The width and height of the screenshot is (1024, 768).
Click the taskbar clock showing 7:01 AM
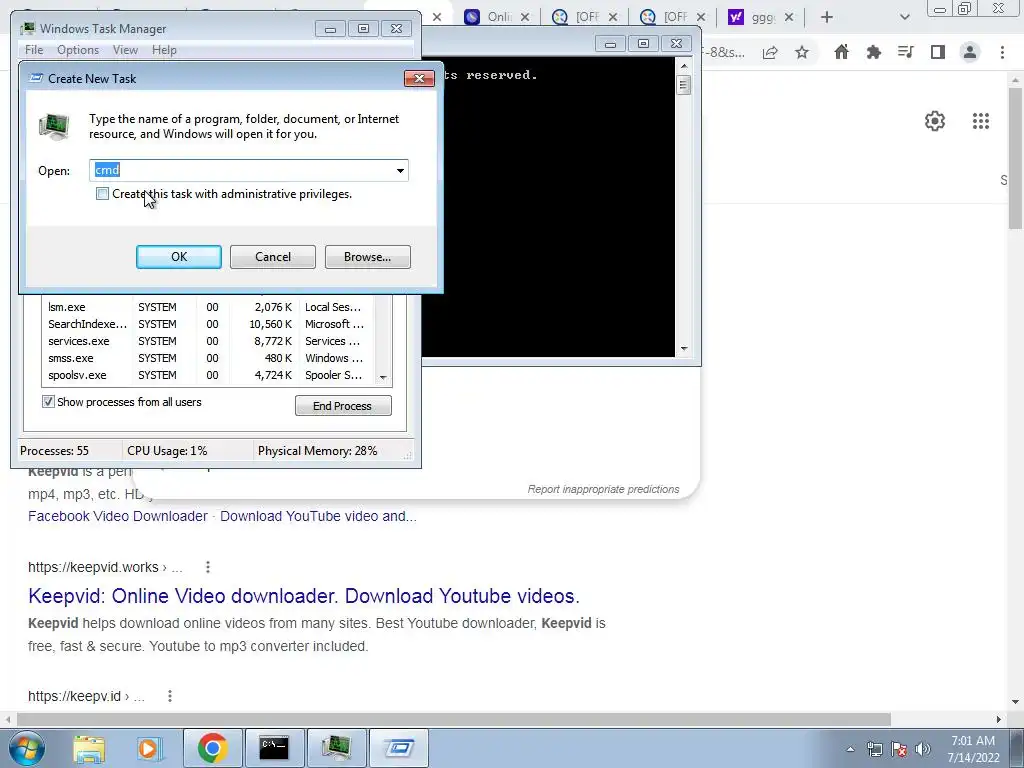tap(973, 749)
